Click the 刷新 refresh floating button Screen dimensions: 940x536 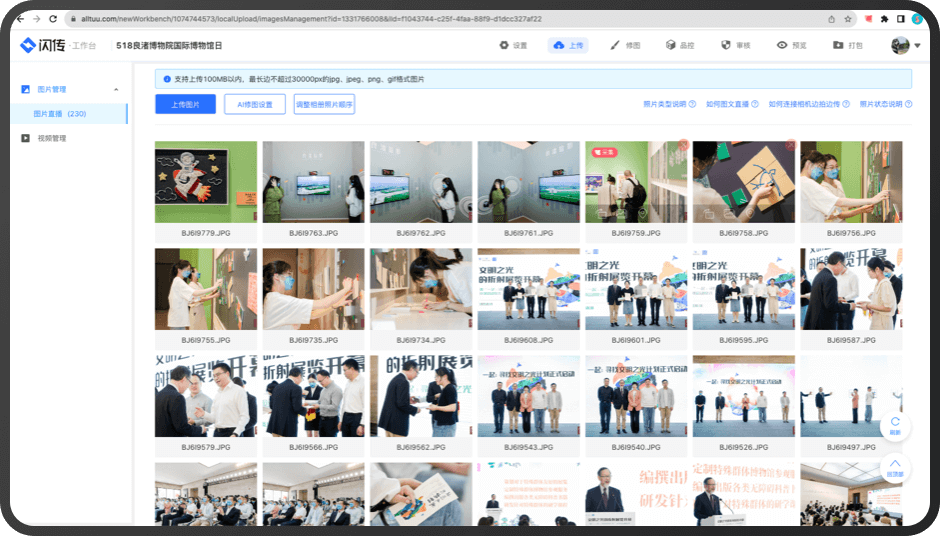click(x=895, y=425)
